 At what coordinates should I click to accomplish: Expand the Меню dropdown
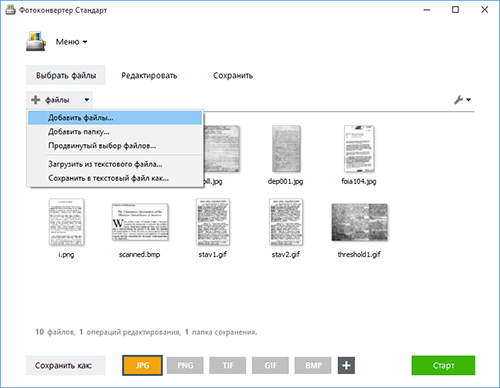[71, 42]
